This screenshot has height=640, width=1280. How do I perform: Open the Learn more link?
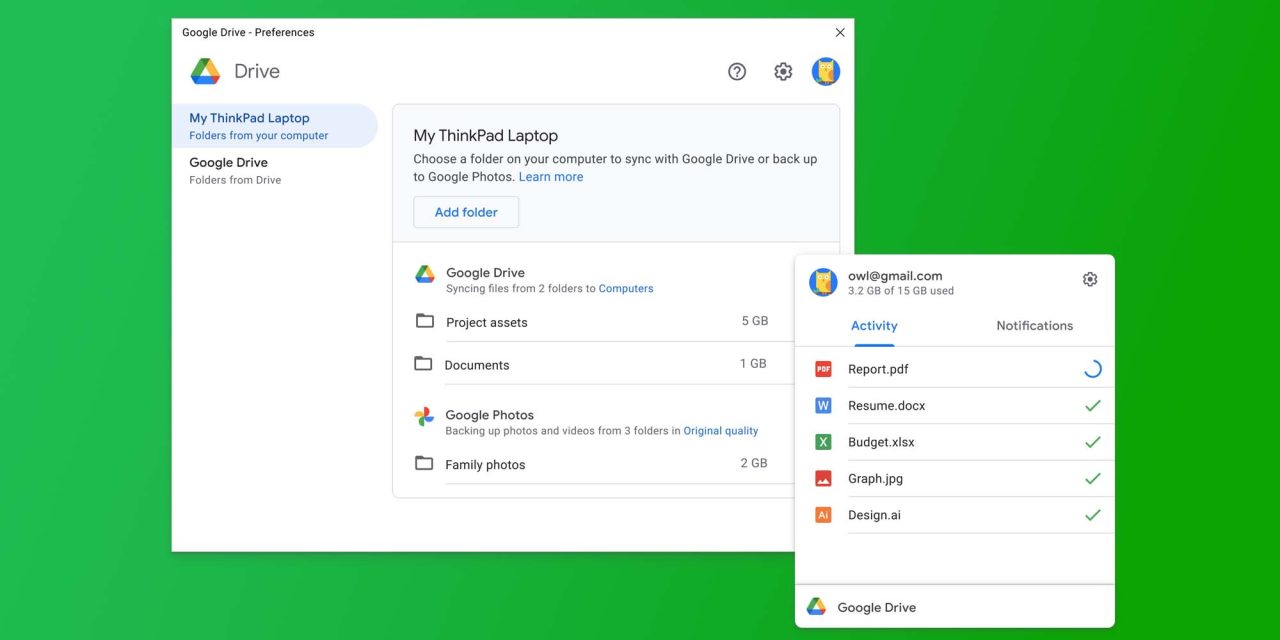pos(551,176)
